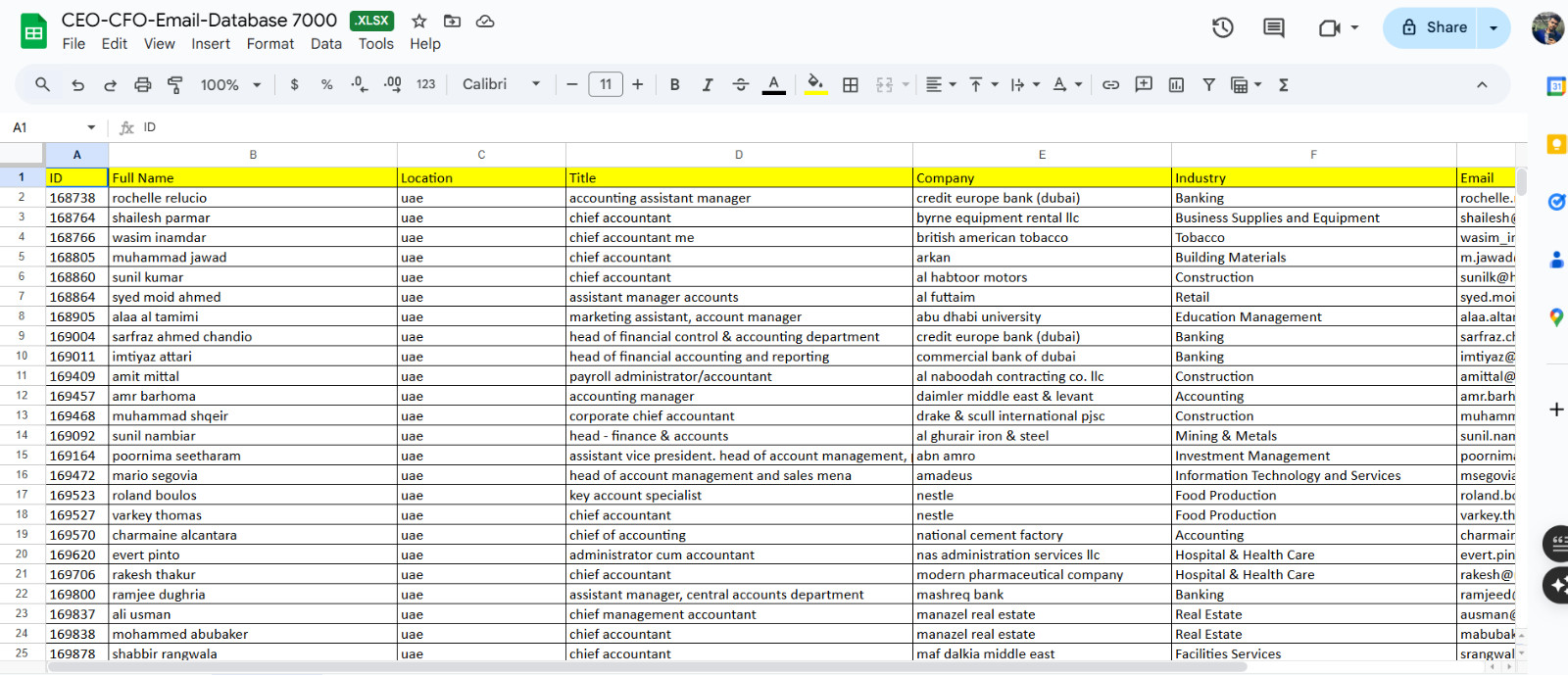Open the account profile picture
The height and width of the screenshot is (675, 1568).
point(1547,27)
